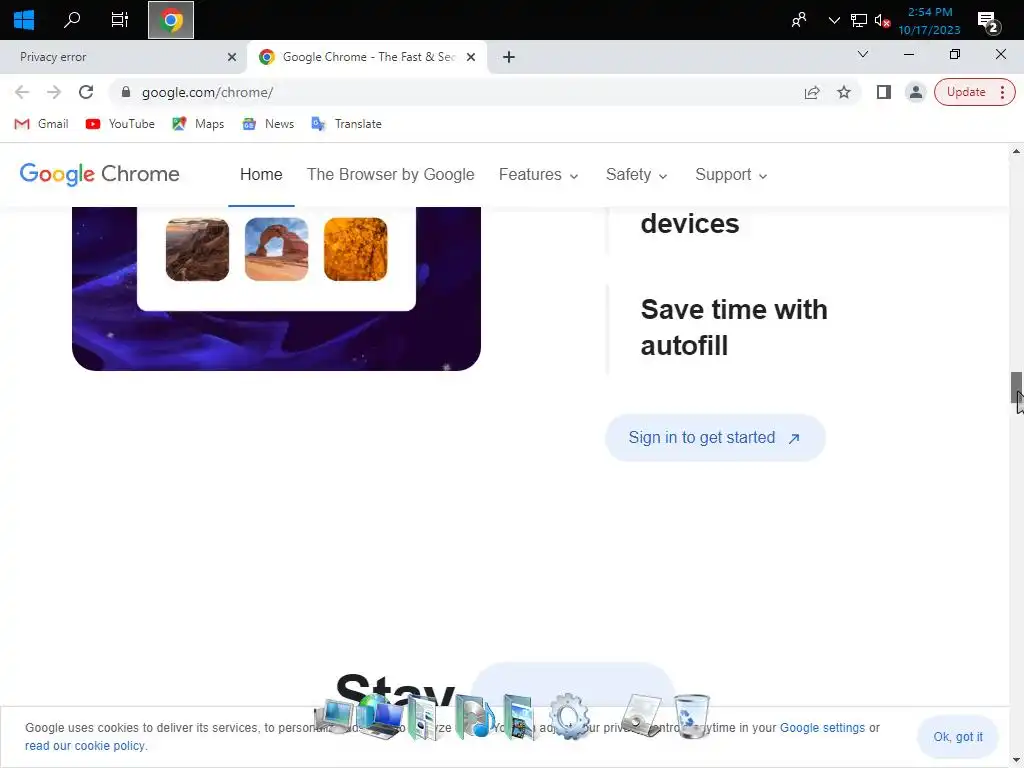This screenshot has height=768, width=1024.
Task: Open the Computer icon in the dock
Action: tap(334, 716)
